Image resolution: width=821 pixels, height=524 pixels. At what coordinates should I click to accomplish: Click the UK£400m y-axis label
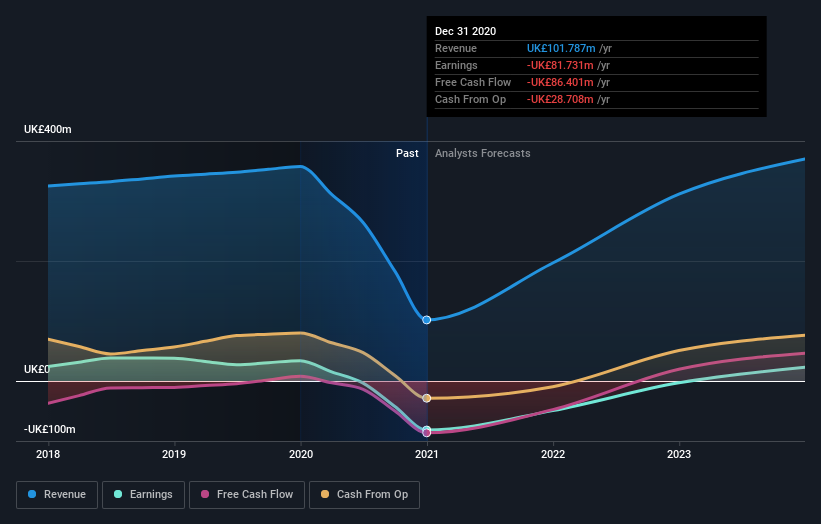[x=48, y=129]
